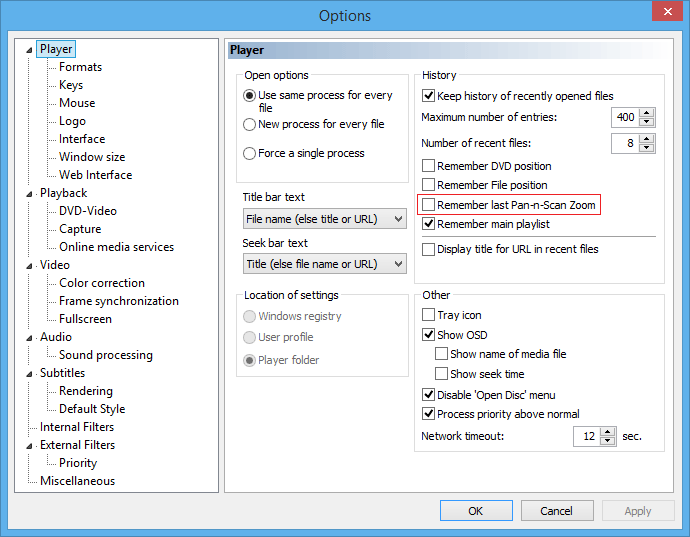Go to Internal Filters settings

coord(77,427)
